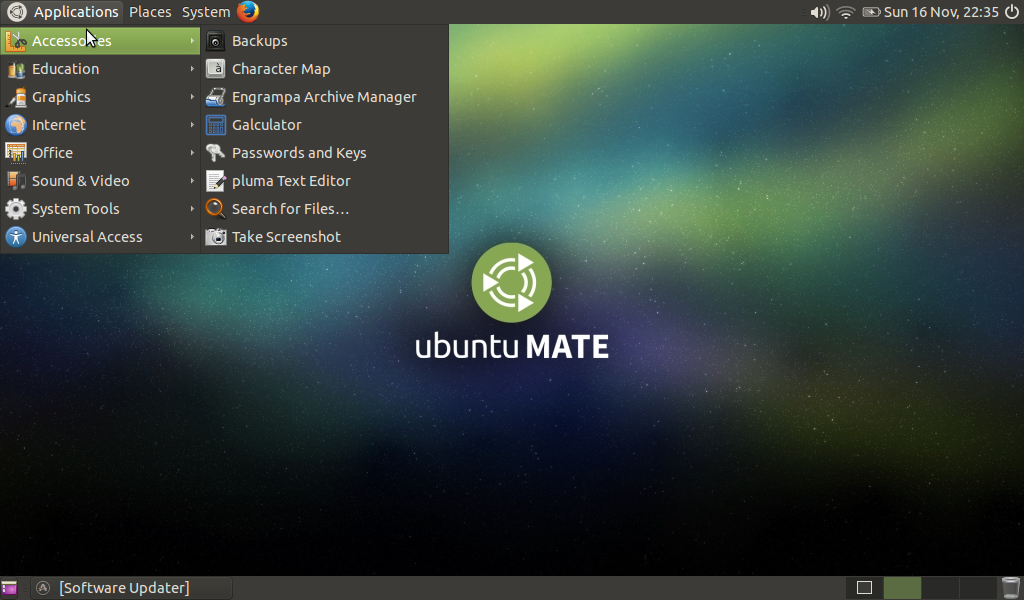Viewport: 1024px width, 600px height.
Task: Select the Accessories category
Action: tap(101, 40)
